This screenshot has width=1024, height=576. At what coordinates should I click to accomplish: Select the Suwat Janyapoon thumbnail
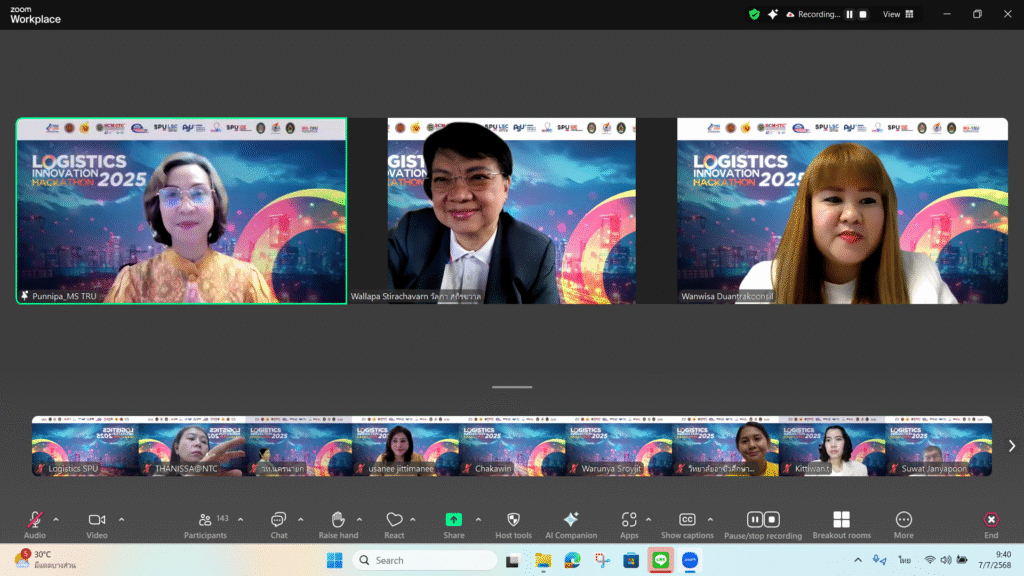(938, 446)
